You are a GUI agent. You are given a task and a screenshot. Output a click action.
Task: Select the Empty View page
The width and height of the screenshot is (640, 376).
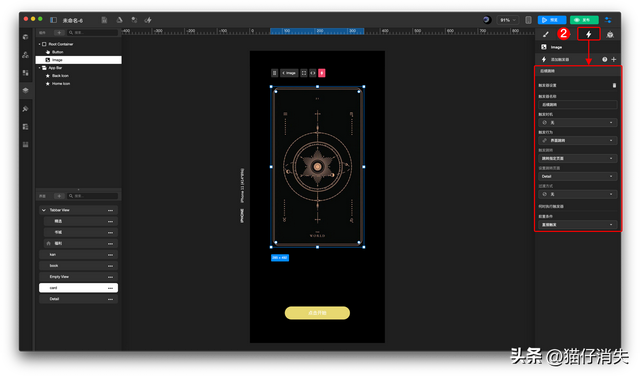[x=78, y=276]
